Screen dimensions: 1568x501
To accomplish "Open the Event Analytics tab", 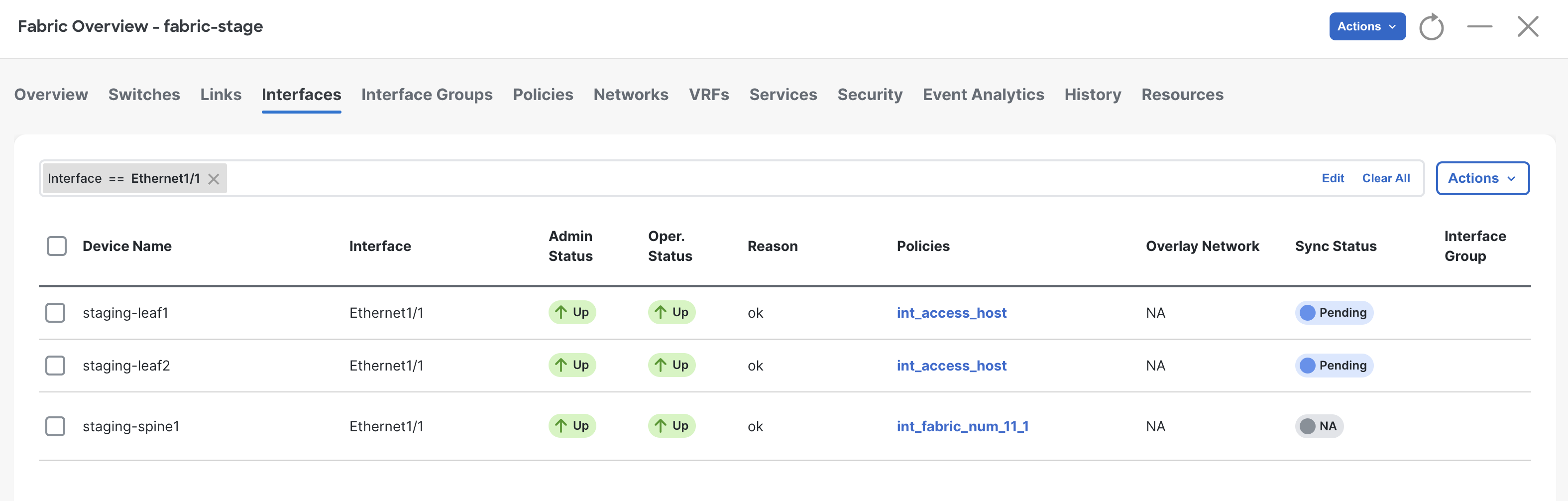I will (983, 94).
